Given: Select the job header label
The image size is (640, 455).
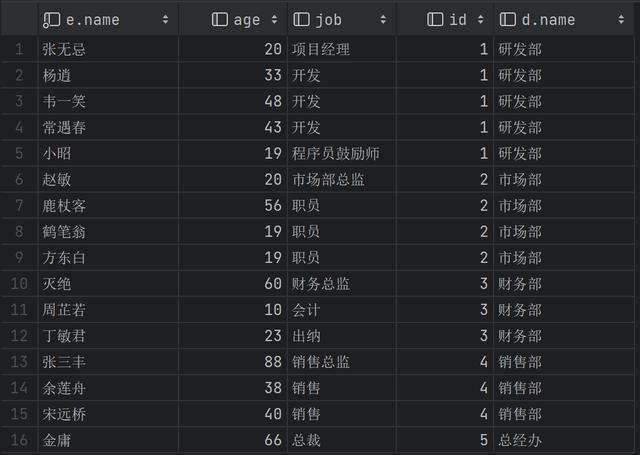Looking at the screenshot, I should click(x=329, y=20).
